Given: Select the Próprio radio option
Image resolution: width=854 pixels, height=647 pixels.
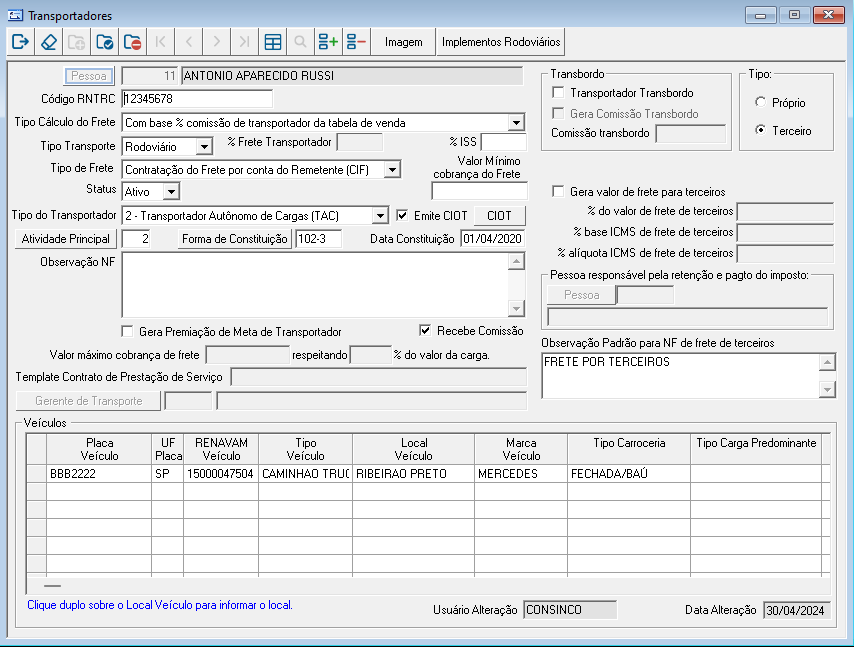Looking at the screenshot, I should coord(760,102).
